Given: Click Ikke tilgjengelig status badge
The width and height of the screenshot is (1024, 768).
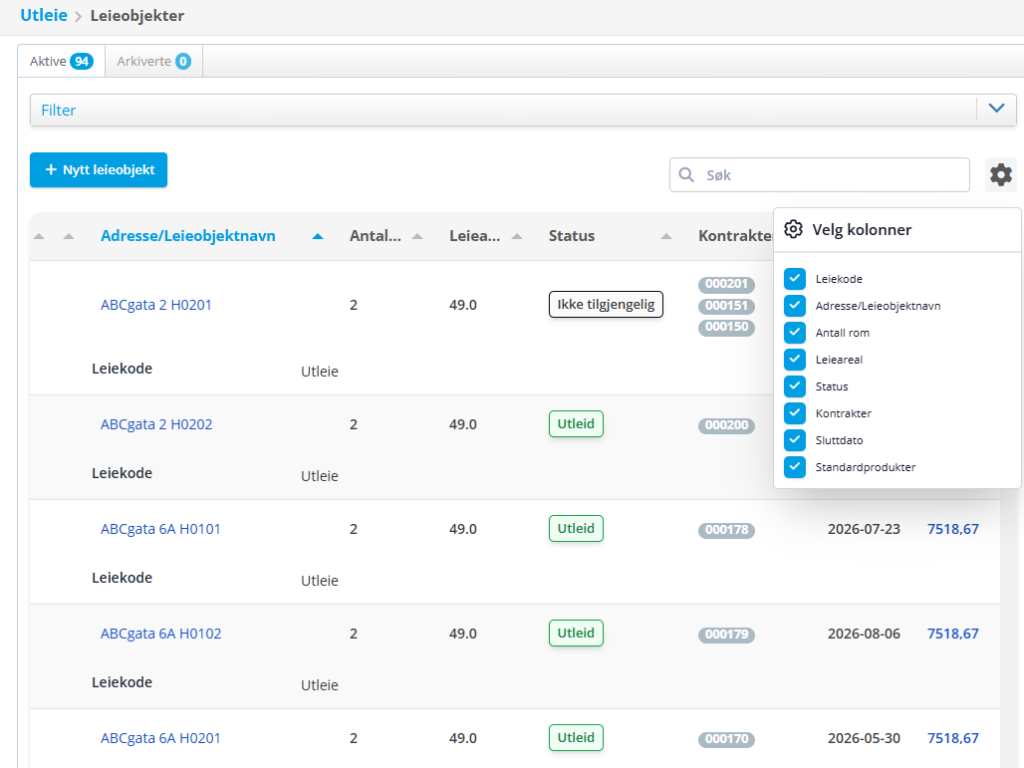Looking at the screenshot, I should tap(606, 304).
